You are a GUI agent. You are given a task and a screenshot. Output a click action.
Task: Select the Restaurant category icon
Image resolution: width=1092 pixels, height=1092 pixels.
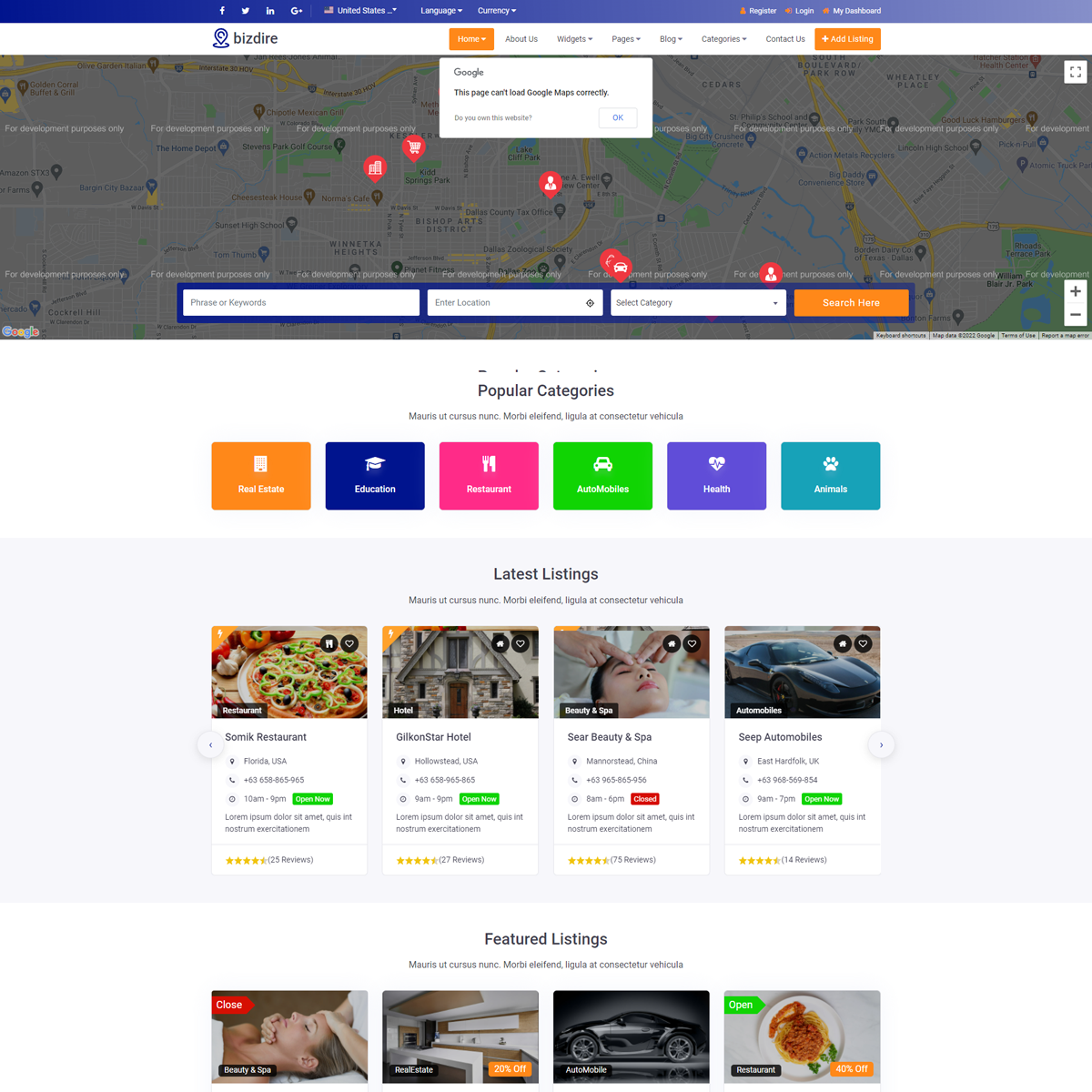tap(489, 475)
